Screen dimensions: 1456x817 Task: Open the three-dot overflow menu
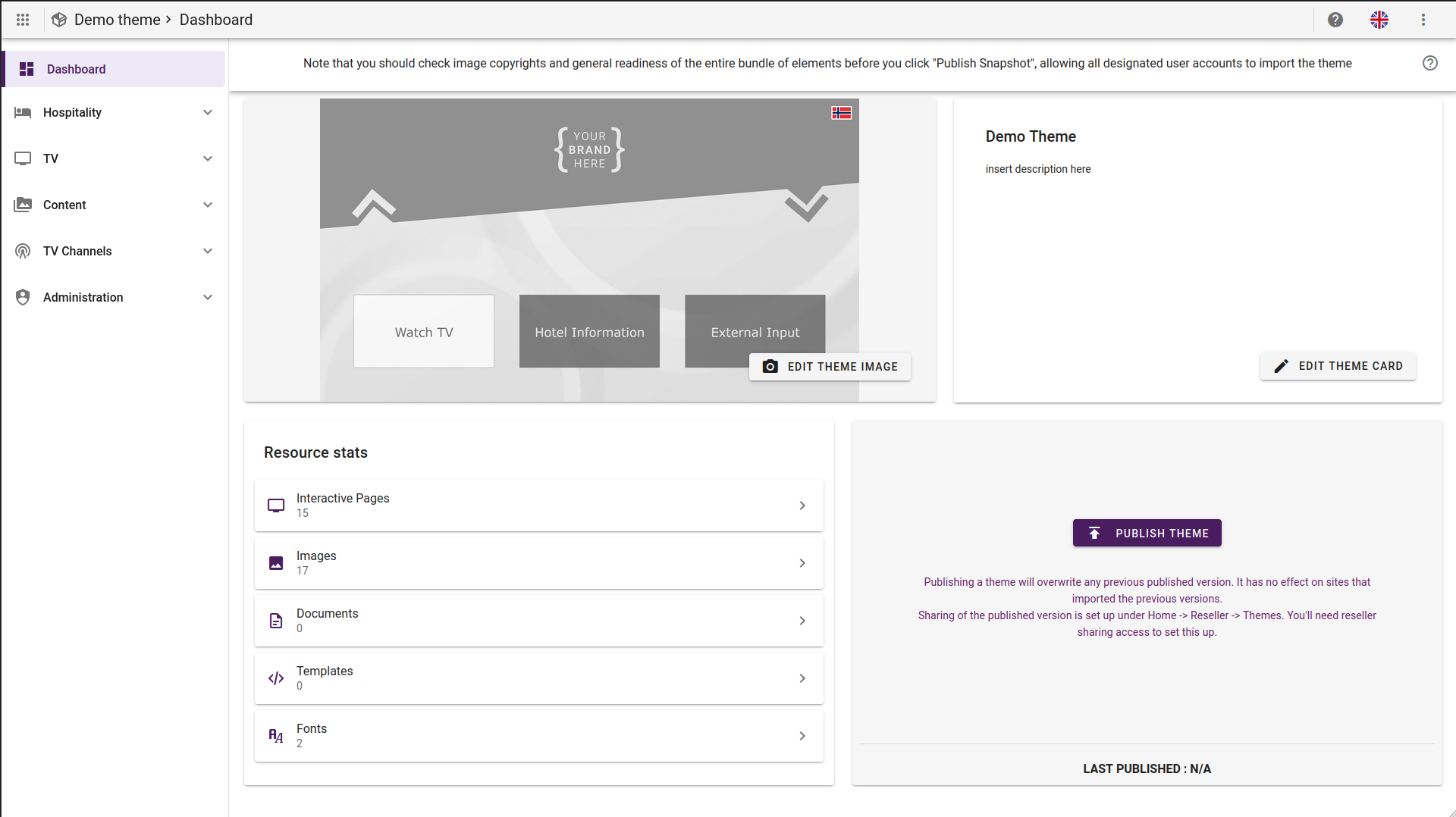point(1423,20)
